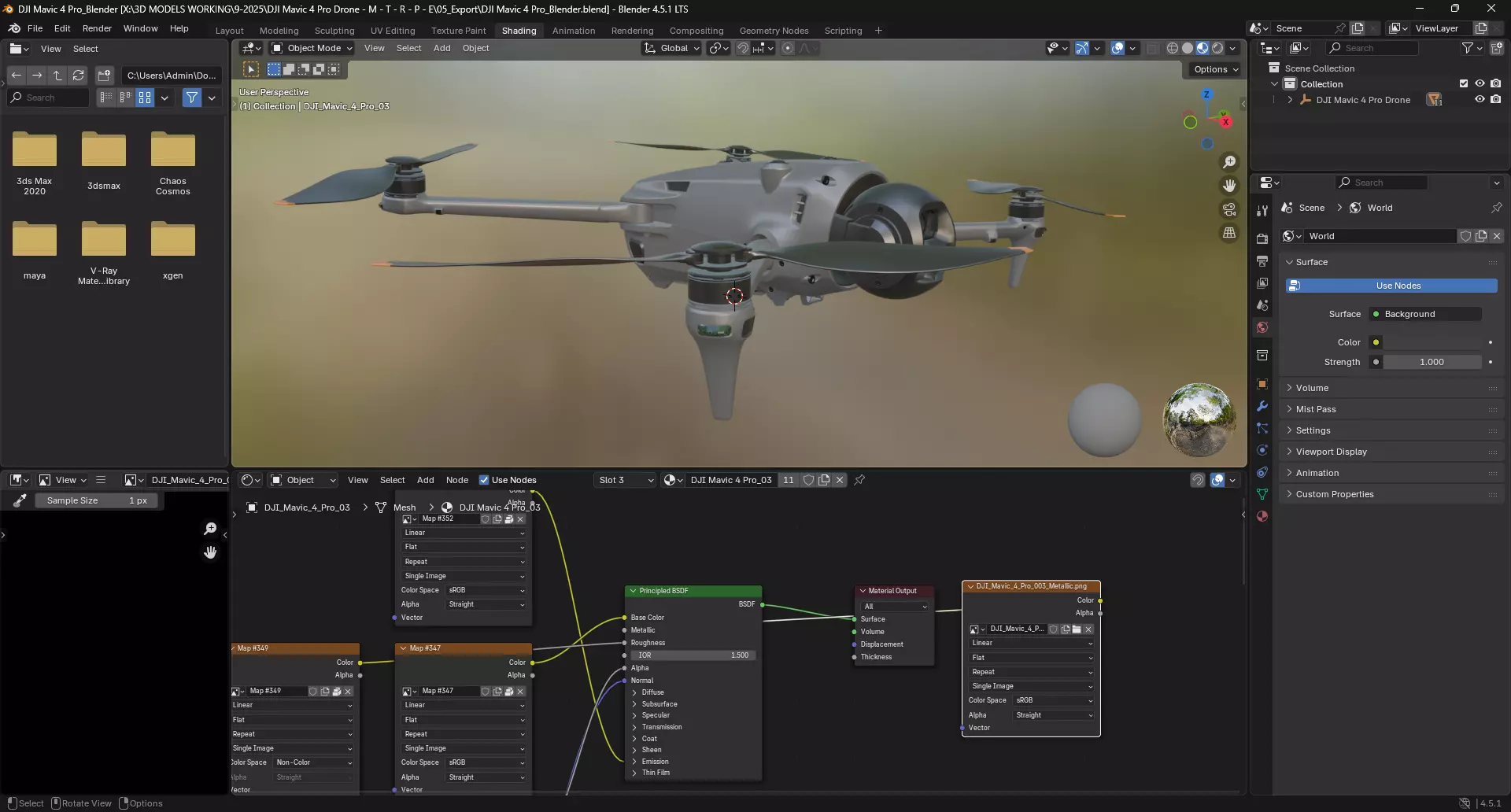Click zoom magnifier gizmo in 3D viewport
The image size is (1511, 812).
1228,162
